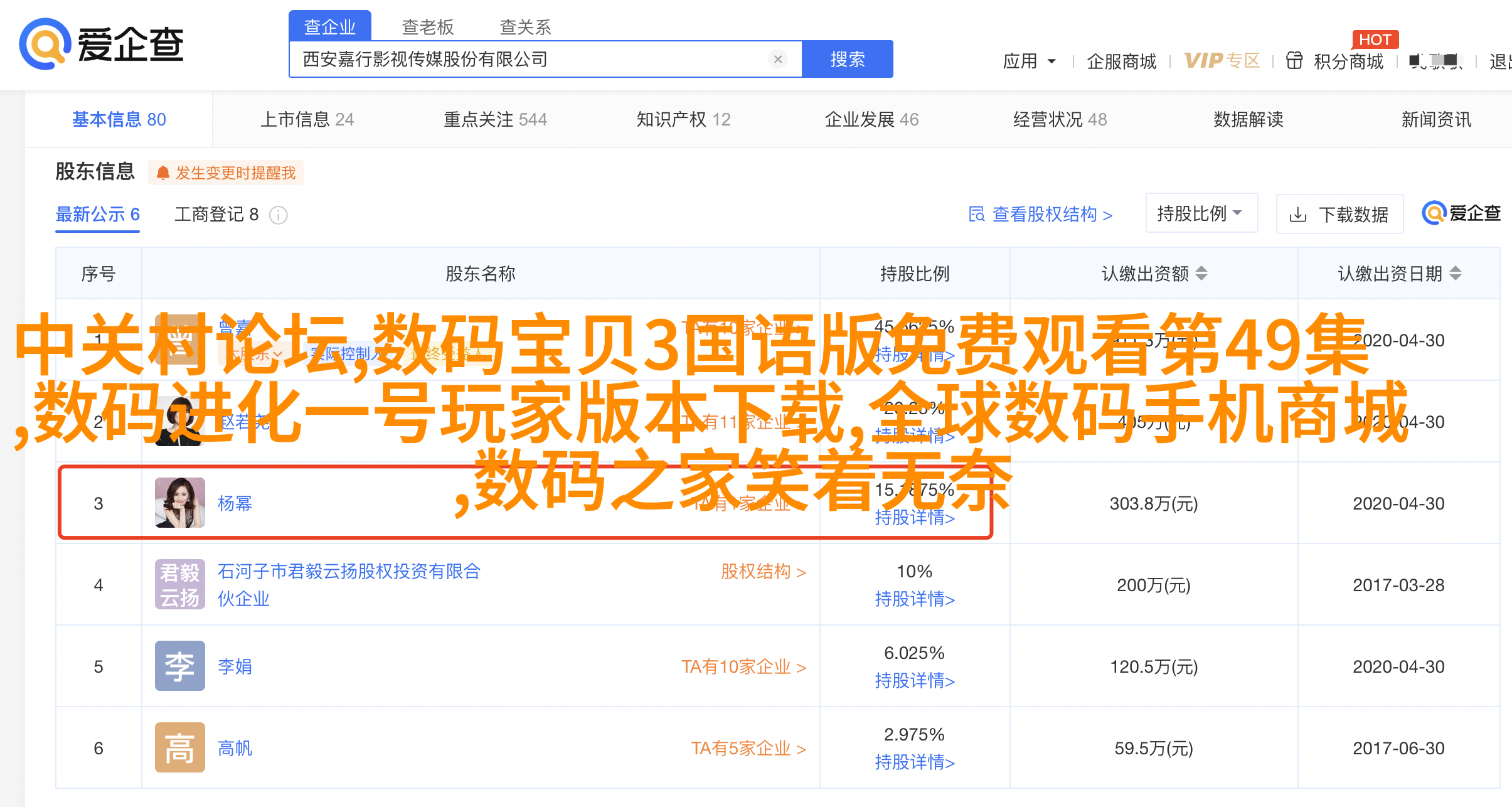Click the 59.5万(元) amount cell

pos(1154,748)
